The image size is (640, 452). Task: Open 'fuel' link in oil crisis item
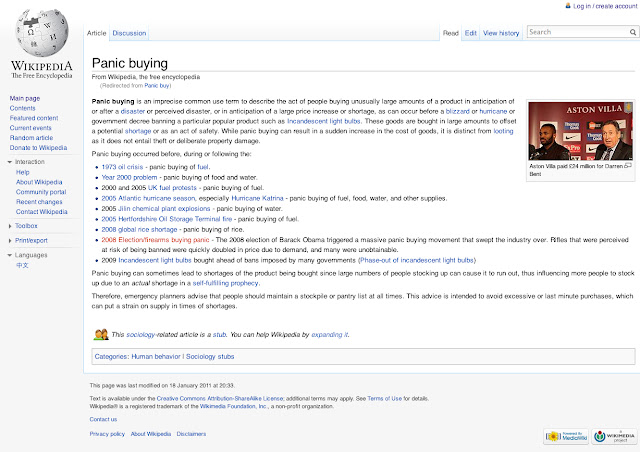click(203, 167)
